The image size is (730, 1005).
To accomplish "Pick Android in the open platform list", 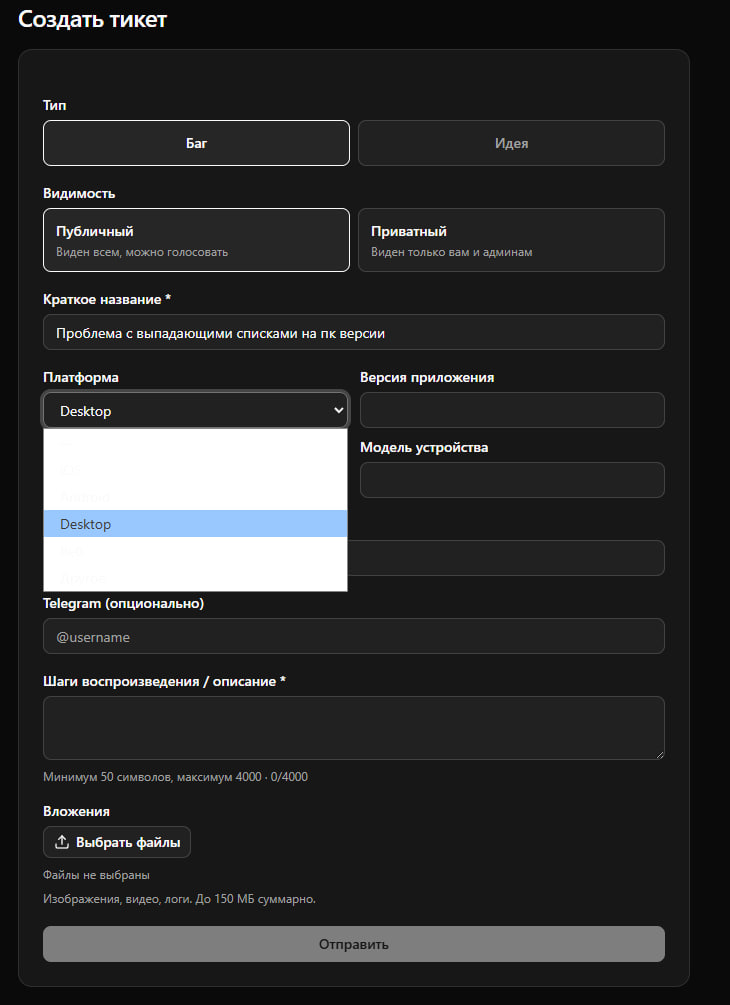I will tap(195, 497).
